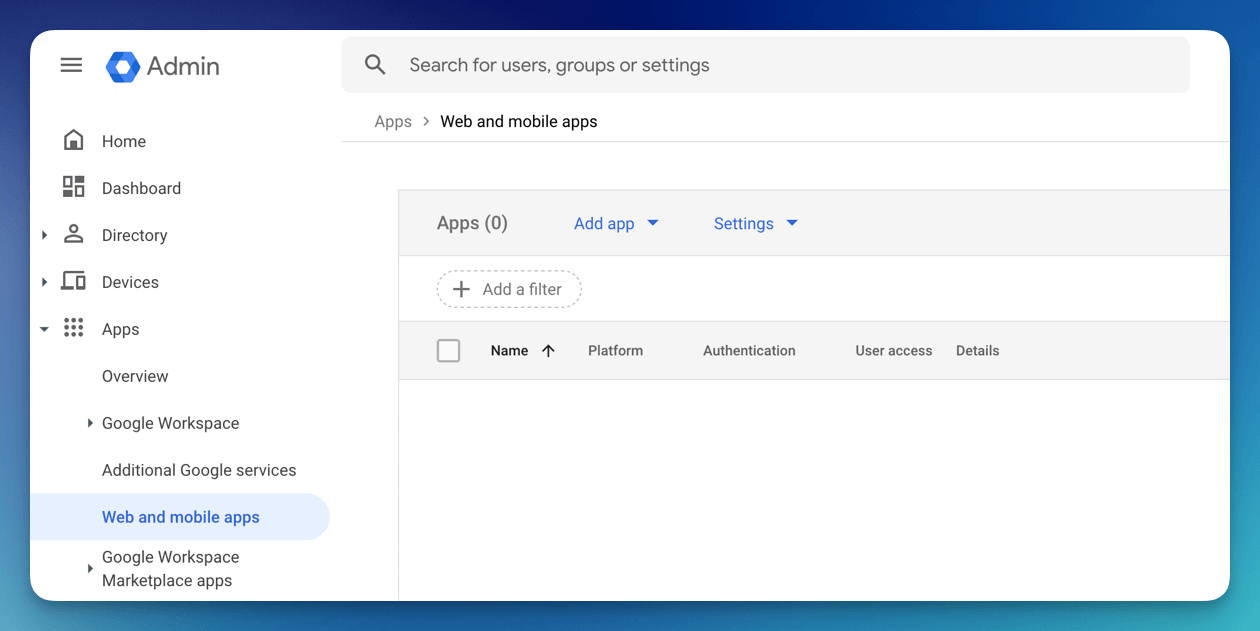This screenshot has height=631, width=1260.
Task: Open Overview under Apps
Action: pos(135,376)
